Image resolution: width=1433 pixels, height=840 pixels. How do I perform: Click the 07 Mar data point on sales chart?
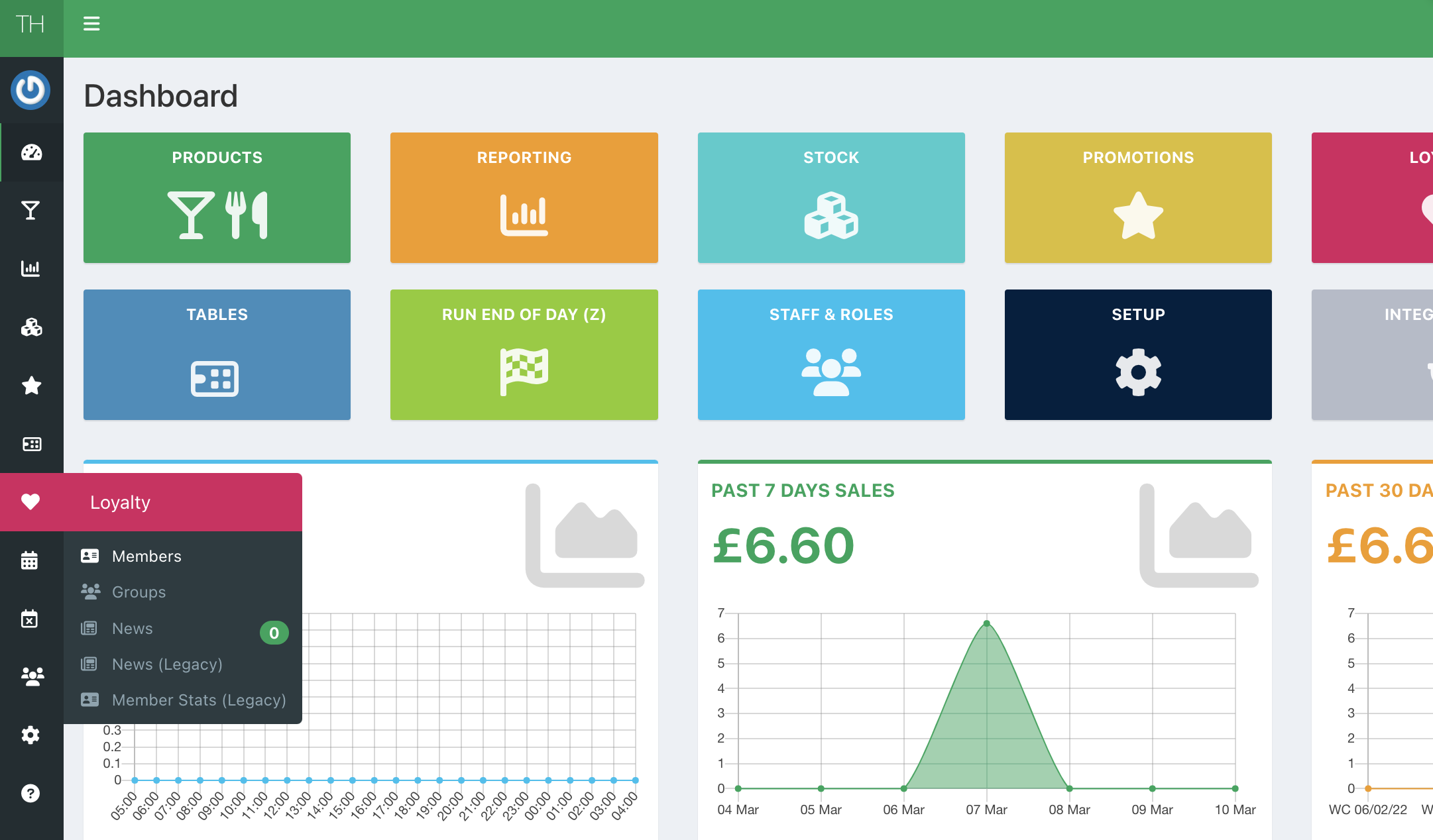click(x=986, y=623)
